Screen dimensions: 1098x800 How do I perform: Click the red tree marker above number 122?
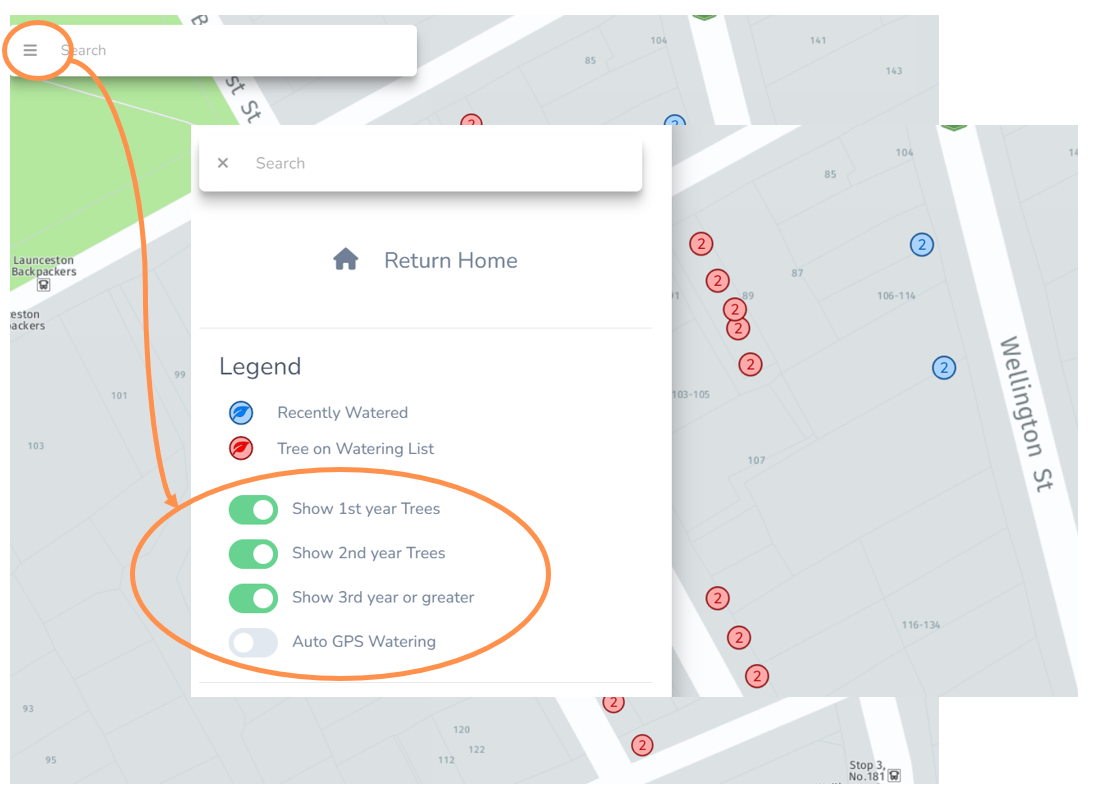pyautogui.click(x=614, y=703)
